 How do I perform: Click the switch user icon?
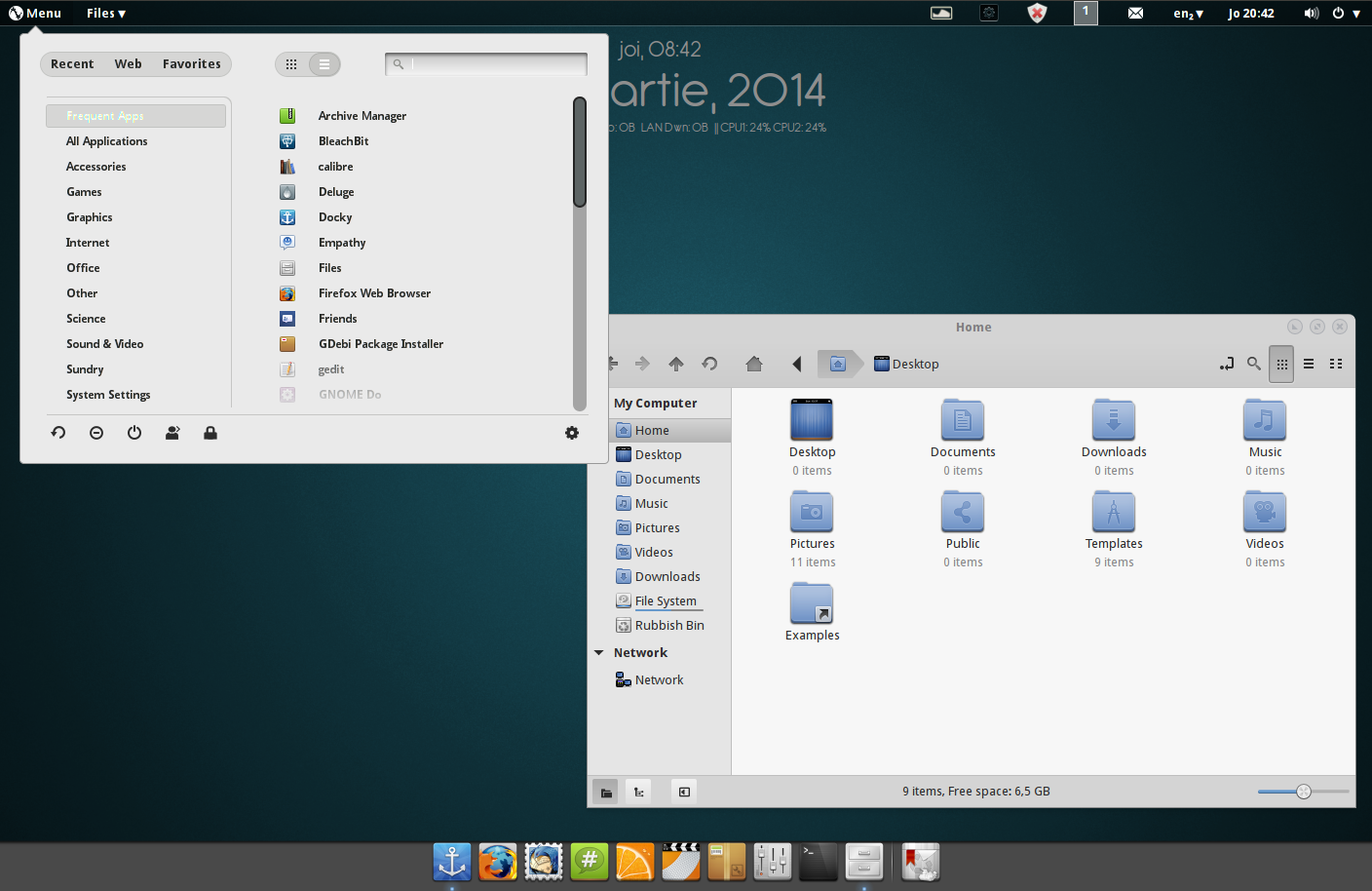(x=172, y=433)
